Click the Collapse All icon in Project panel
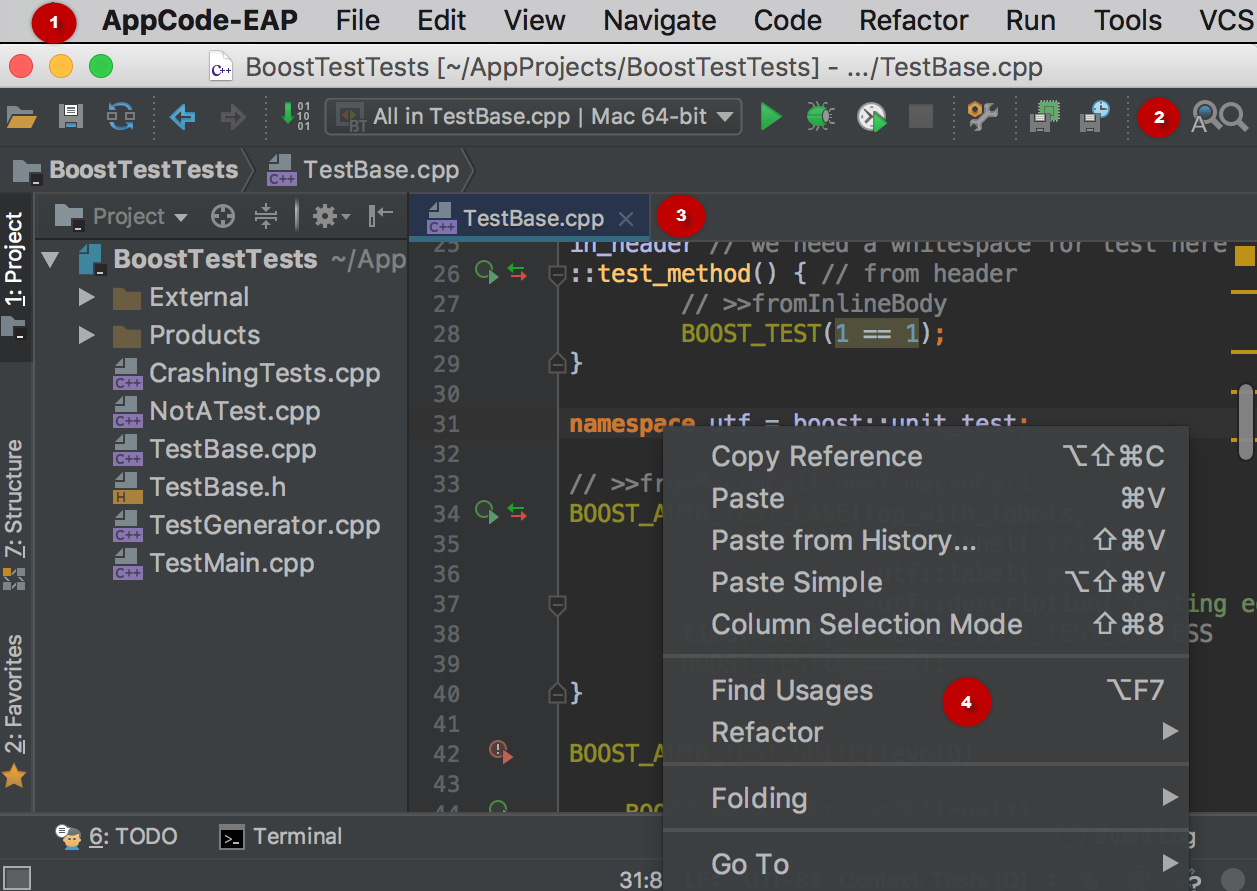1257x891 pixels. [x=265, y=216]
